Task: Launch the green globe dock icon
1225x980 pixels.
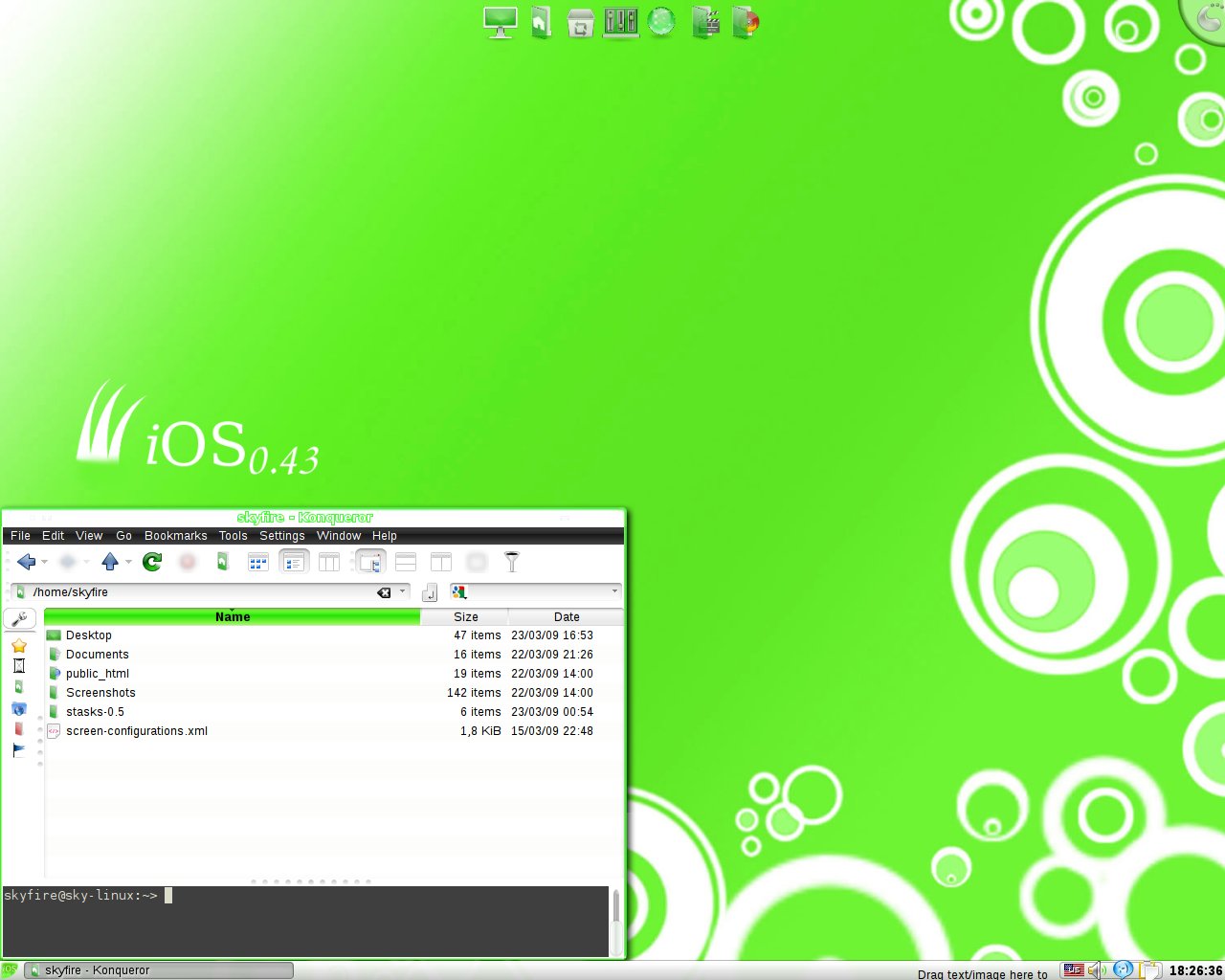Action: pos(661,22)
